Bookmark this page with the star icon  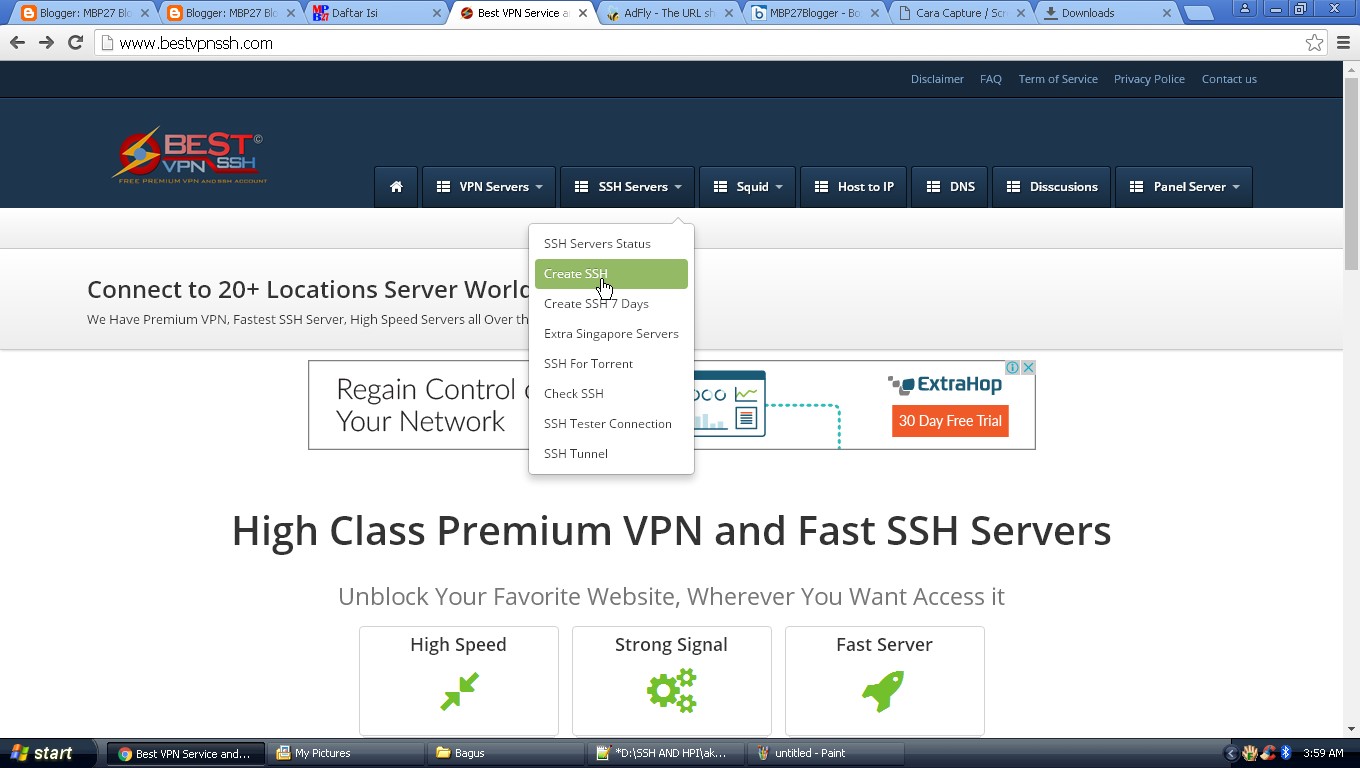coord(1314,43)
